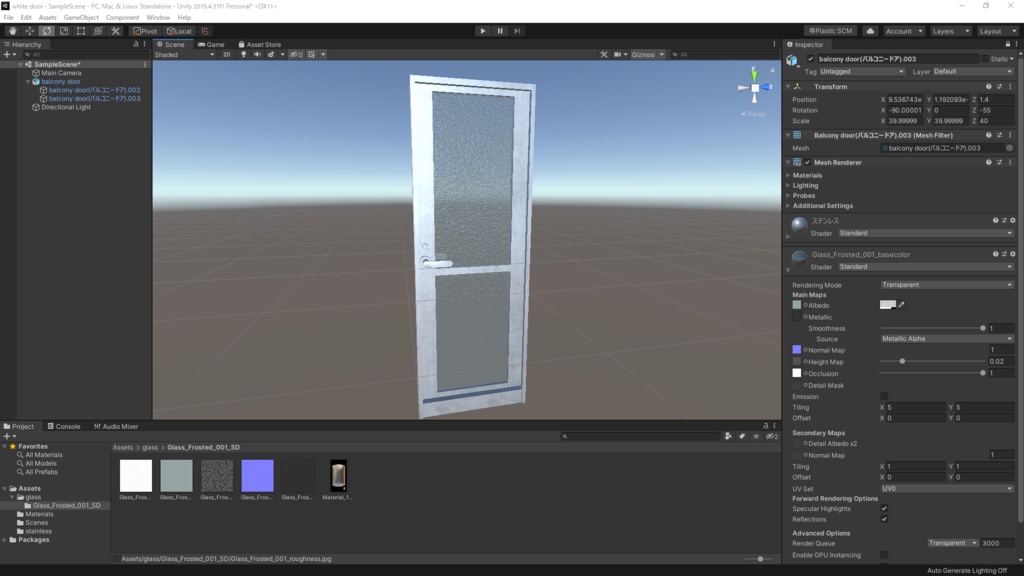
Task: Open scene camera settings
Action: click(619, 55)
